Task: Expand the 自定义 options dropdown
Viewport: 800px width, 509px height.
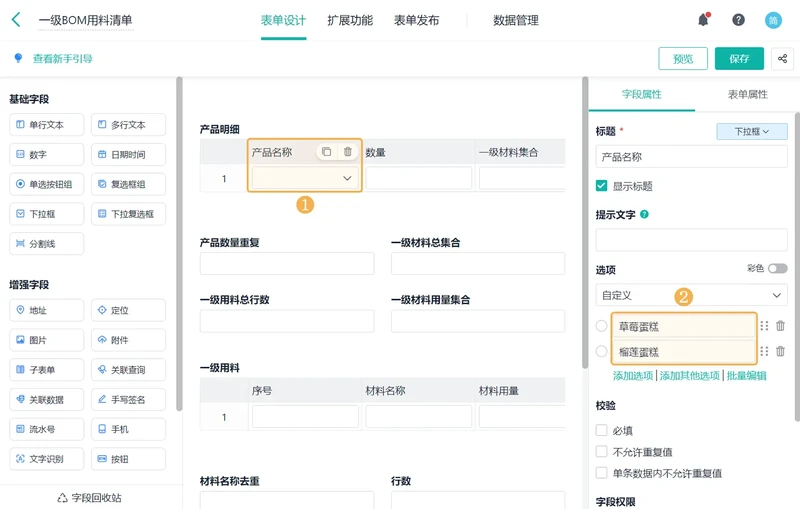Action: 691,295
